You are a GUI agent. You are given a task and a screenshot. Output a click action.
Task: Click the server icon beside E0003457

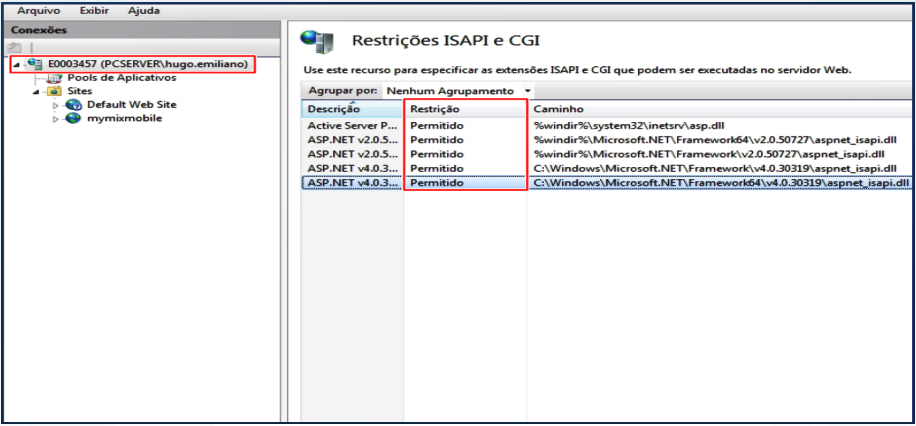[36, 64]
